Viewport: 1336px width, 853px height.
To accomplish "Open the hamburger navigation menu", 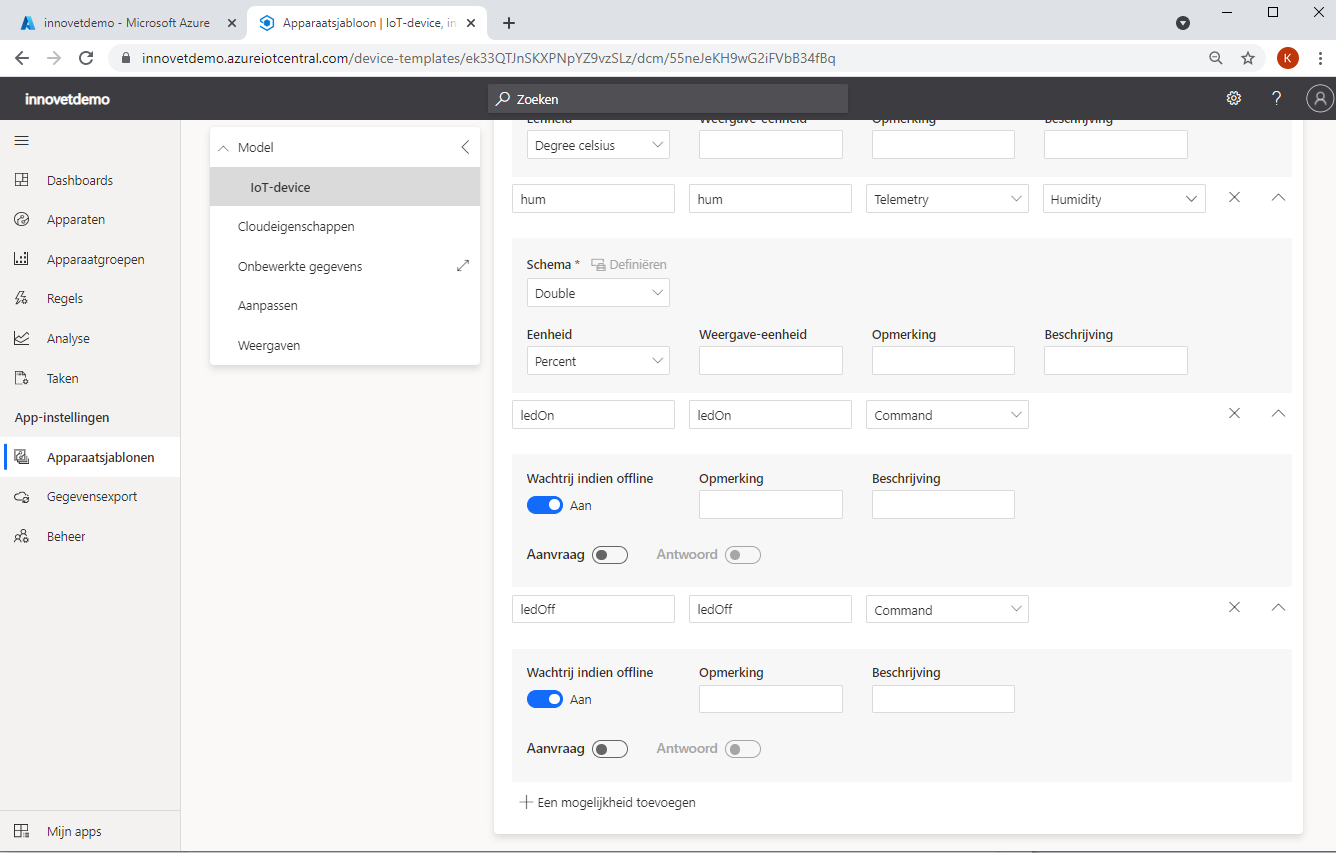I will click(x=22, y=141).
